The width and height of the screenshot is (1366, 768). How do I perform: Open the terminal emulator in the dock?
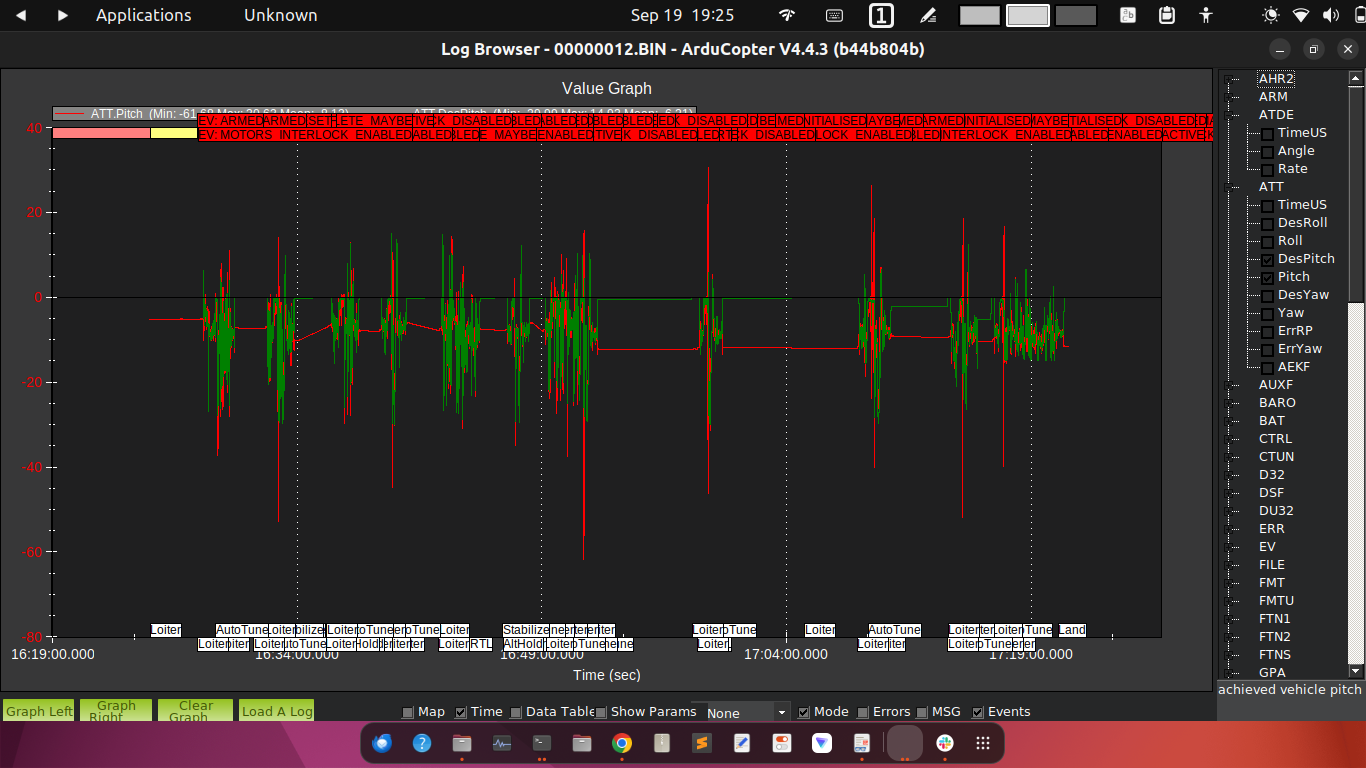point(540,743)
